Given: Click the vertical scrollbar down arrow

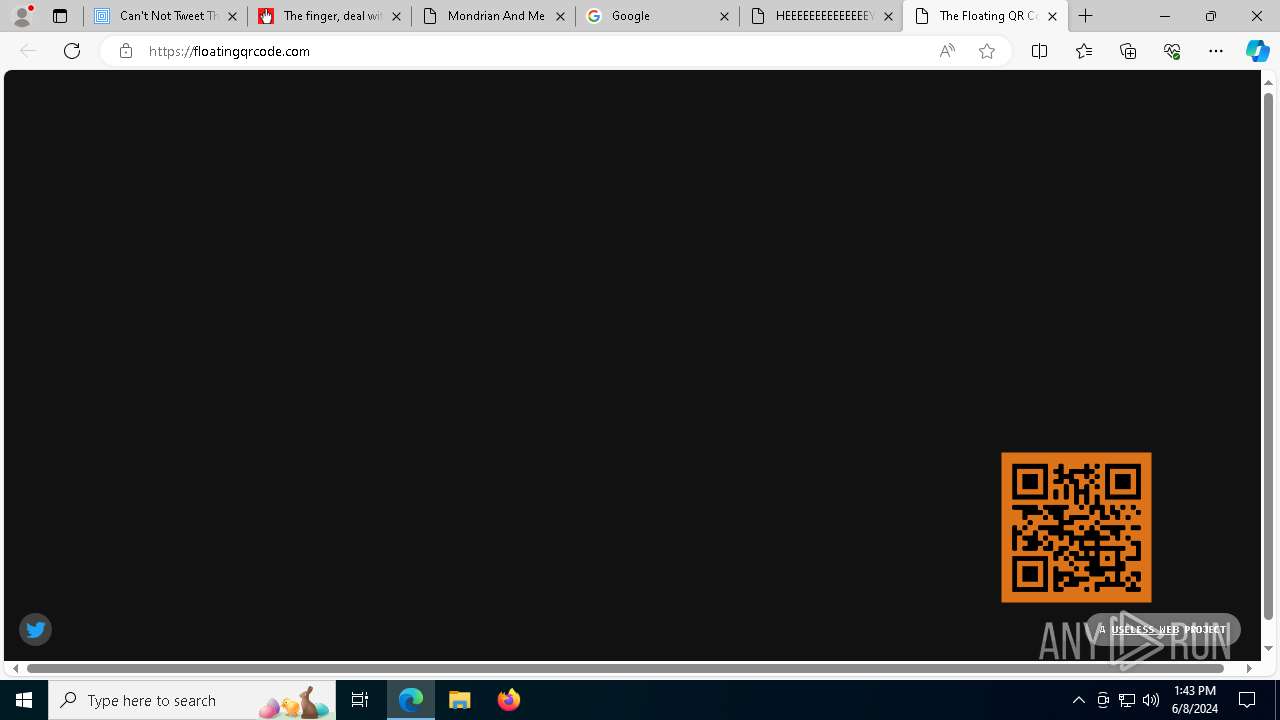Looking at the screenshot, I should pos(1268,648).
